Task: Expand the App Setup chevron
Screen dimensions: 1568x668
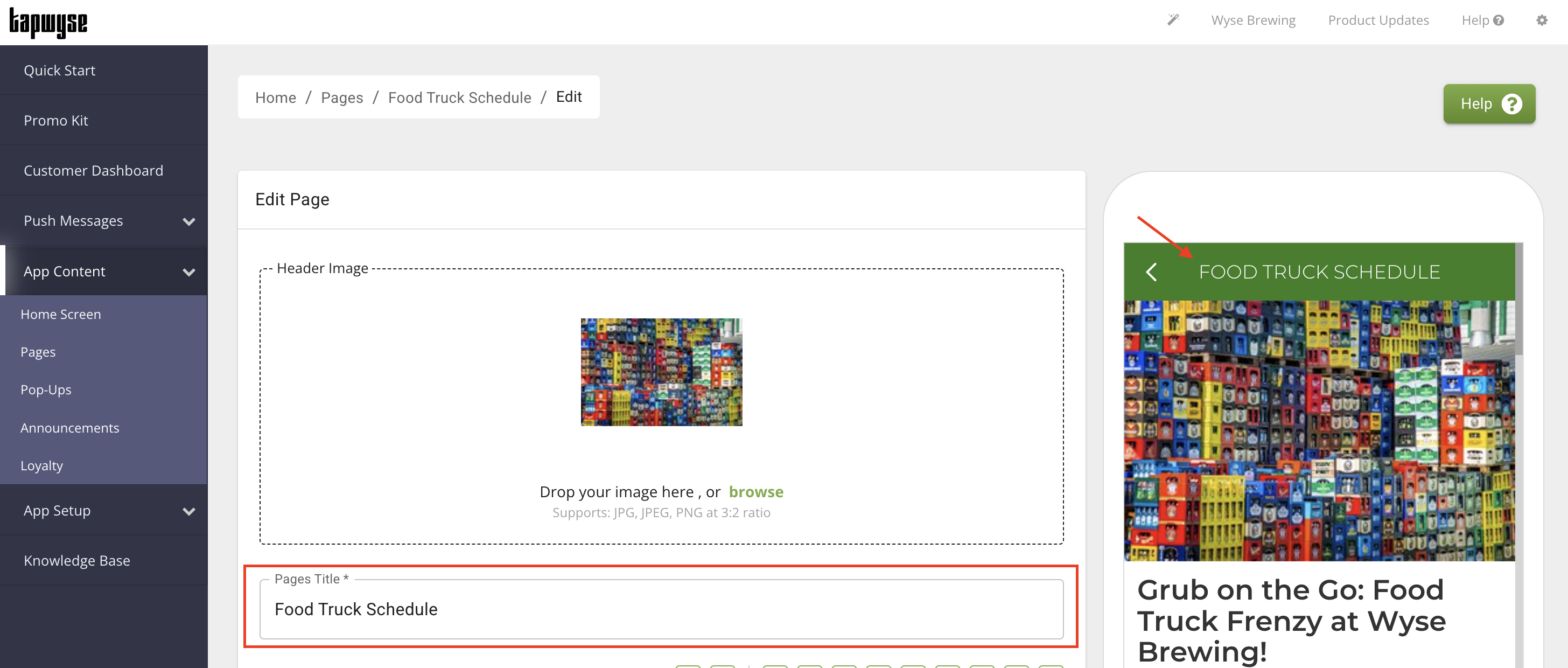Action: tap(190, 511)
